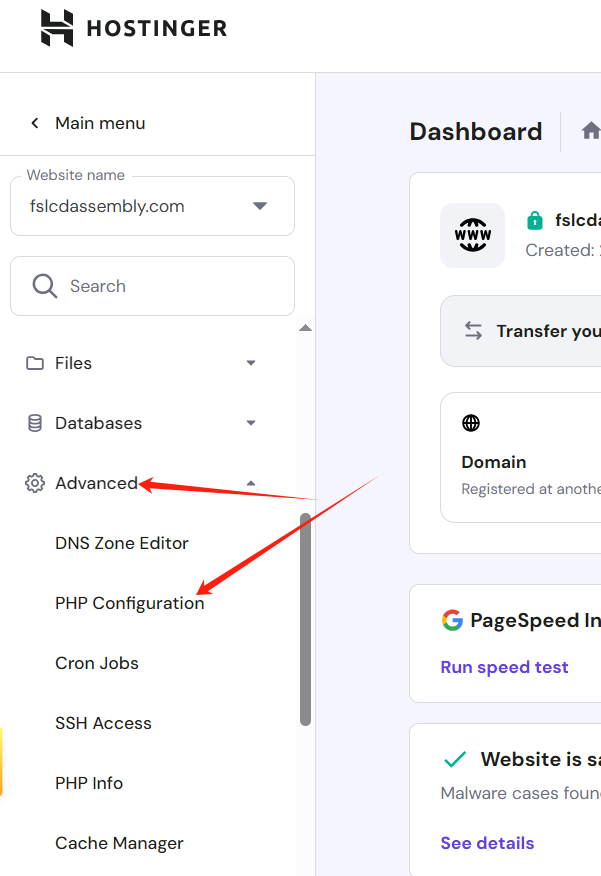Click the Domain globe icon
601x876 pixels.
(x=470, y=423)
